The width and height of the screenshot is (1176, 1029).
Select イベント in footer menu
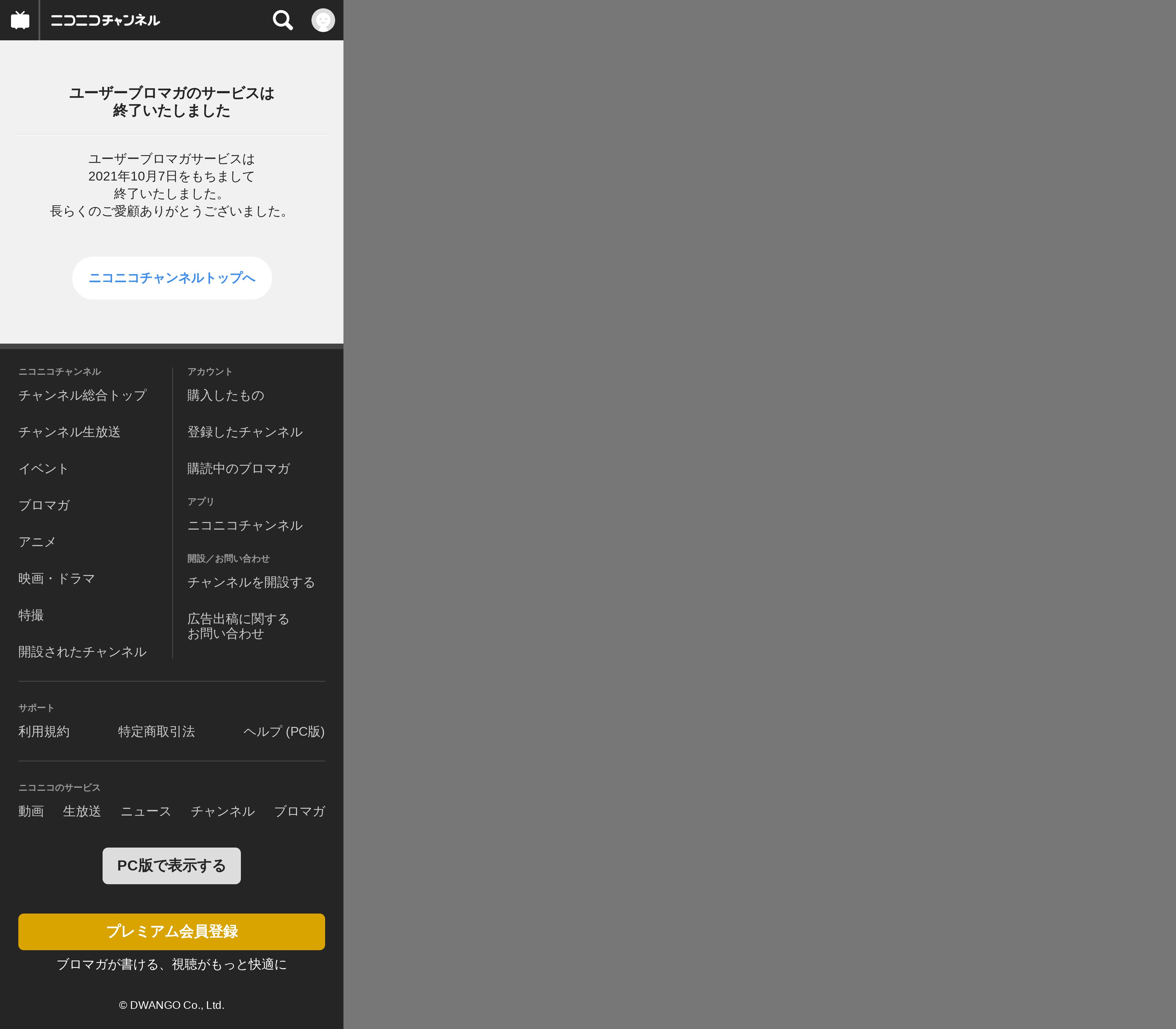pos(43,469)
